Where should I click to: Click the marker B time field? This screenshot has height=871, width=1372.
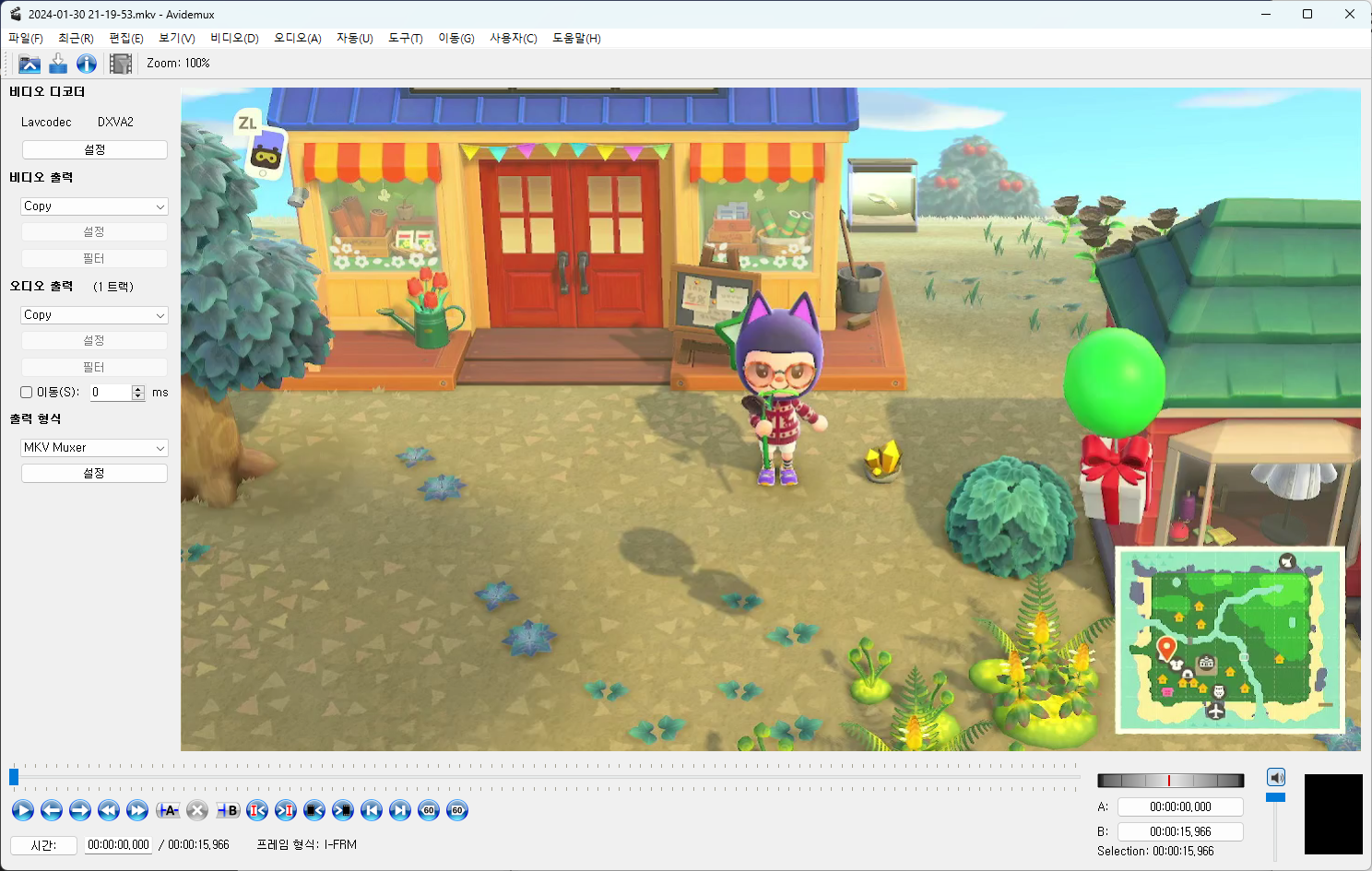pos(1180,831)
